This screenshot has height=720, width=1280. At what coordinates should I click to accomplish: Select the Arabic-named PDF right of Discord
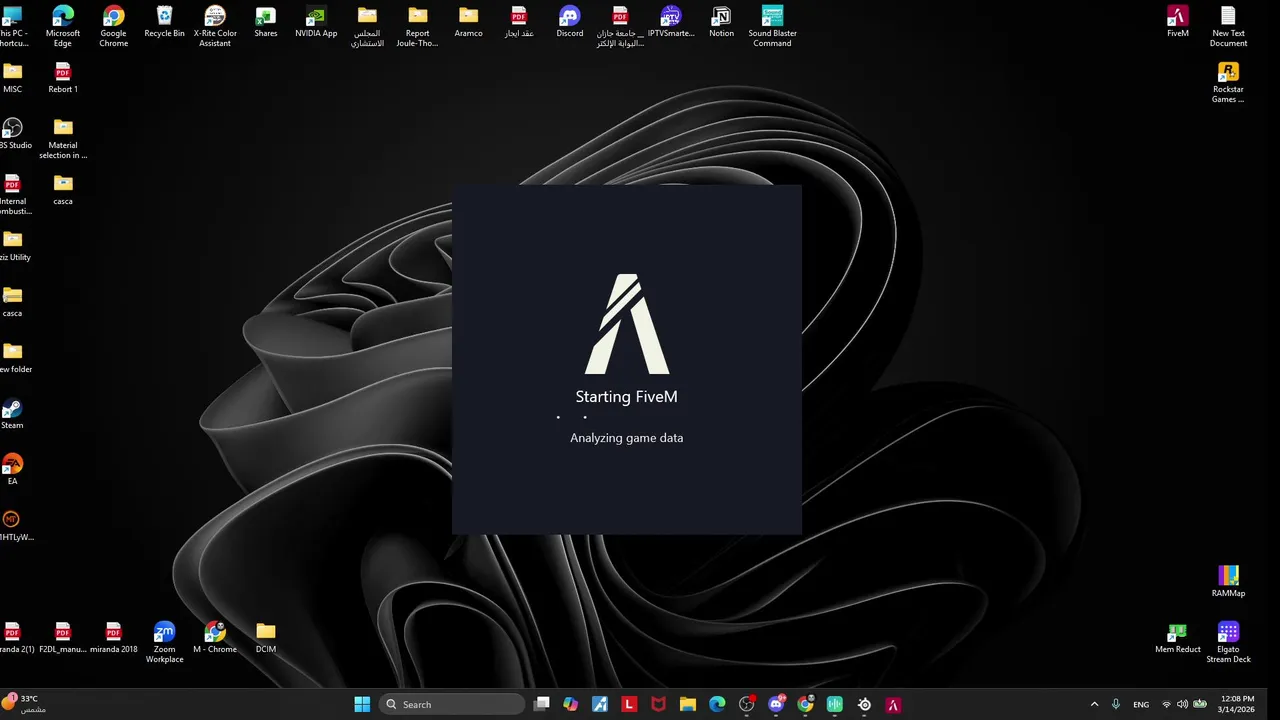tap(620, 26)
